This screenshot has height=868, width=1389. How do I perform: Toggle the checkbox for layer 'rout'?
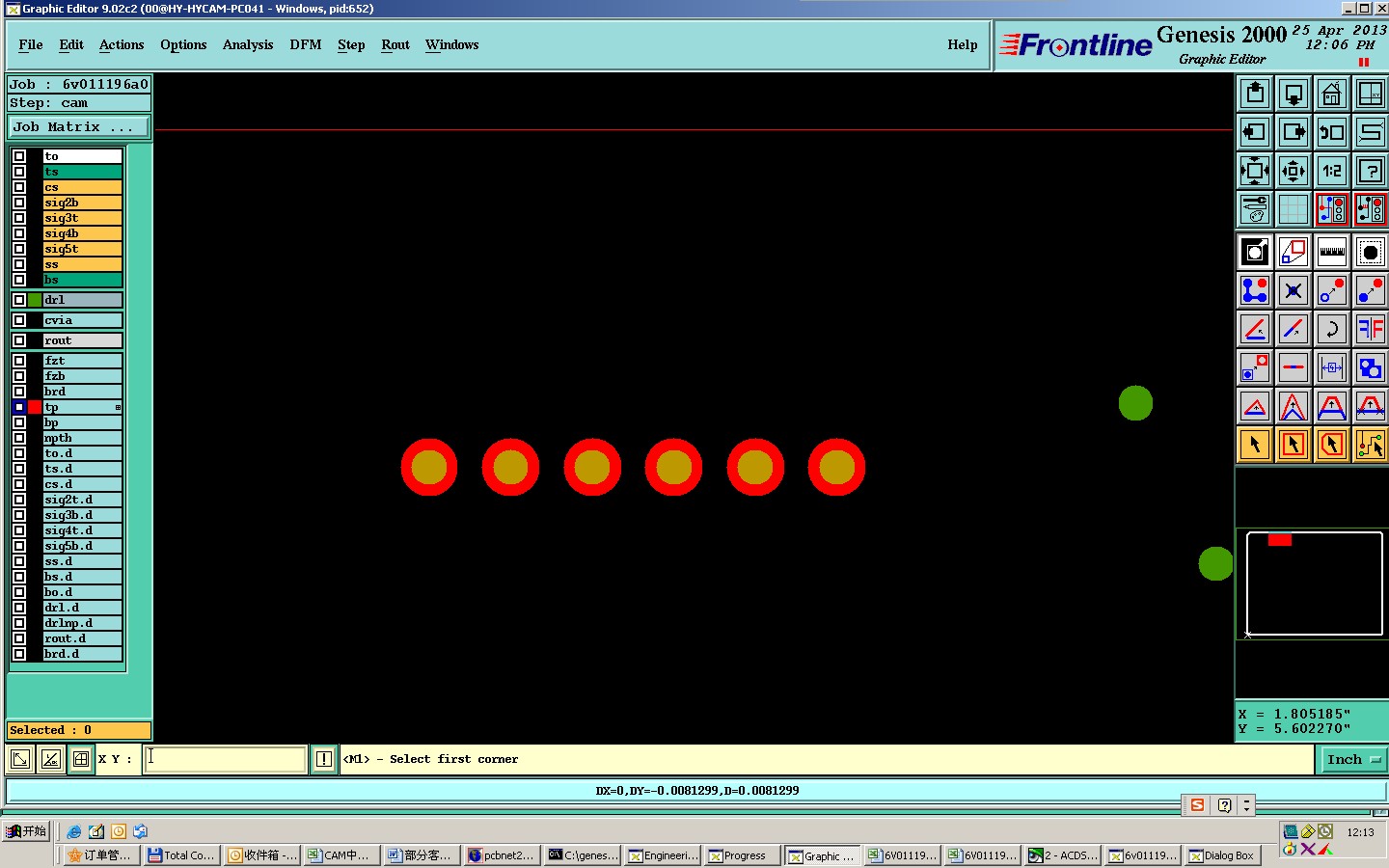pyautogui.click(x=19, y=340)
